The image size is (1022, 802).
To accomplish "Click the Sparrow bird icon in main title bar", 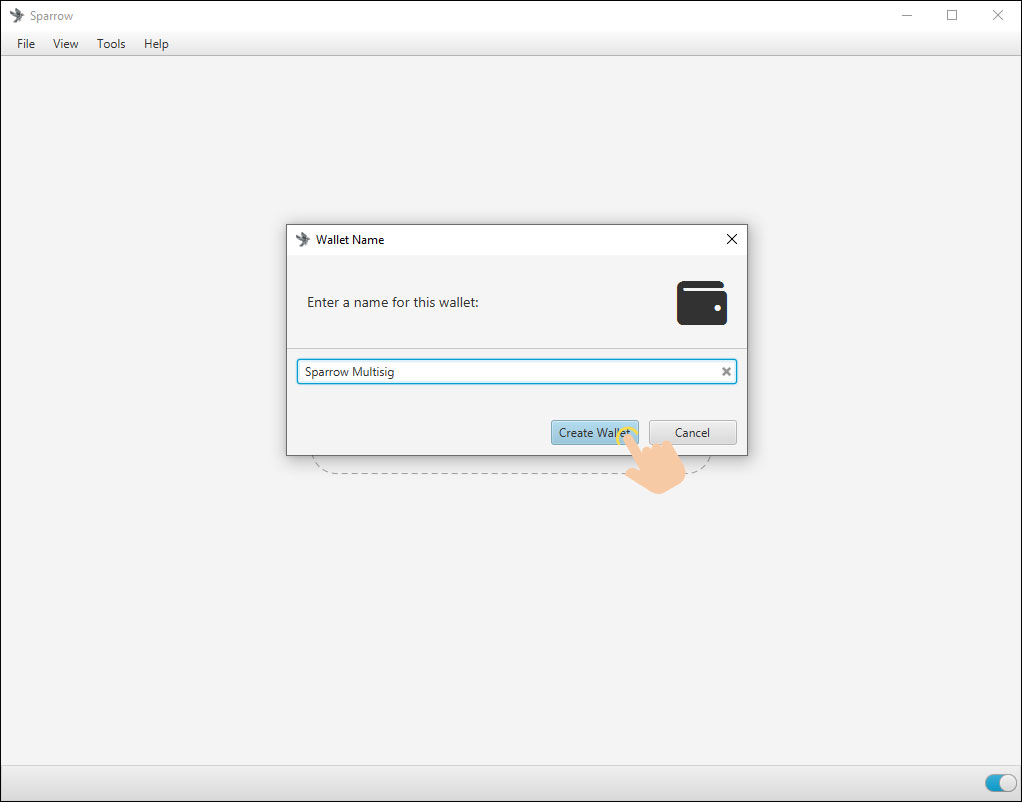I will [17, 16].
